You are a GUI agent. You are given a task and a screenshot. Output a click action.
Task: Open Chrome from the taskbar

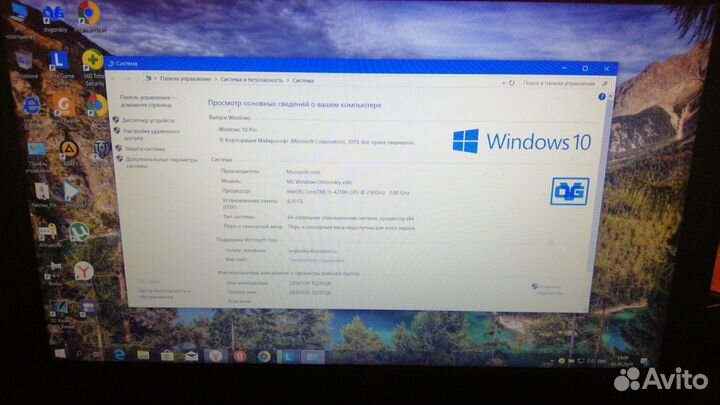coord(264,357)
